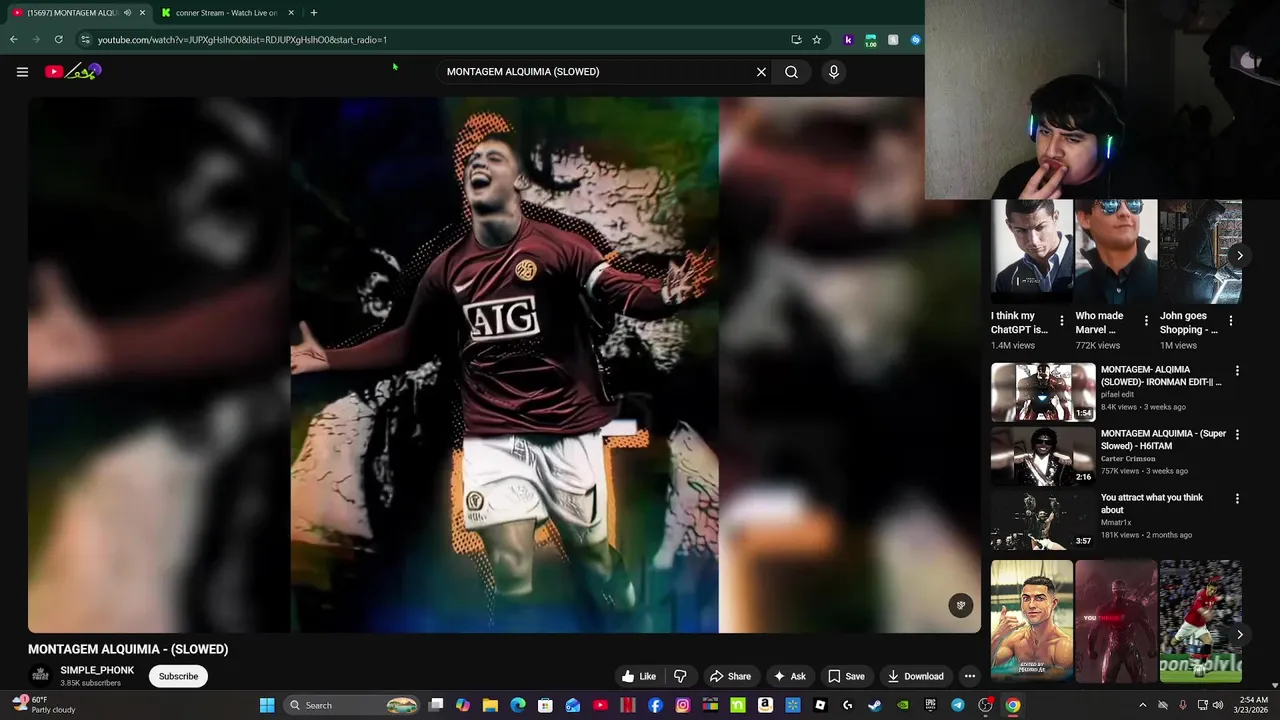The height and width of the screenshot is (720, 1280).
Task: Open options for 'I think my ChatGPT' short
Action: 1062,321
